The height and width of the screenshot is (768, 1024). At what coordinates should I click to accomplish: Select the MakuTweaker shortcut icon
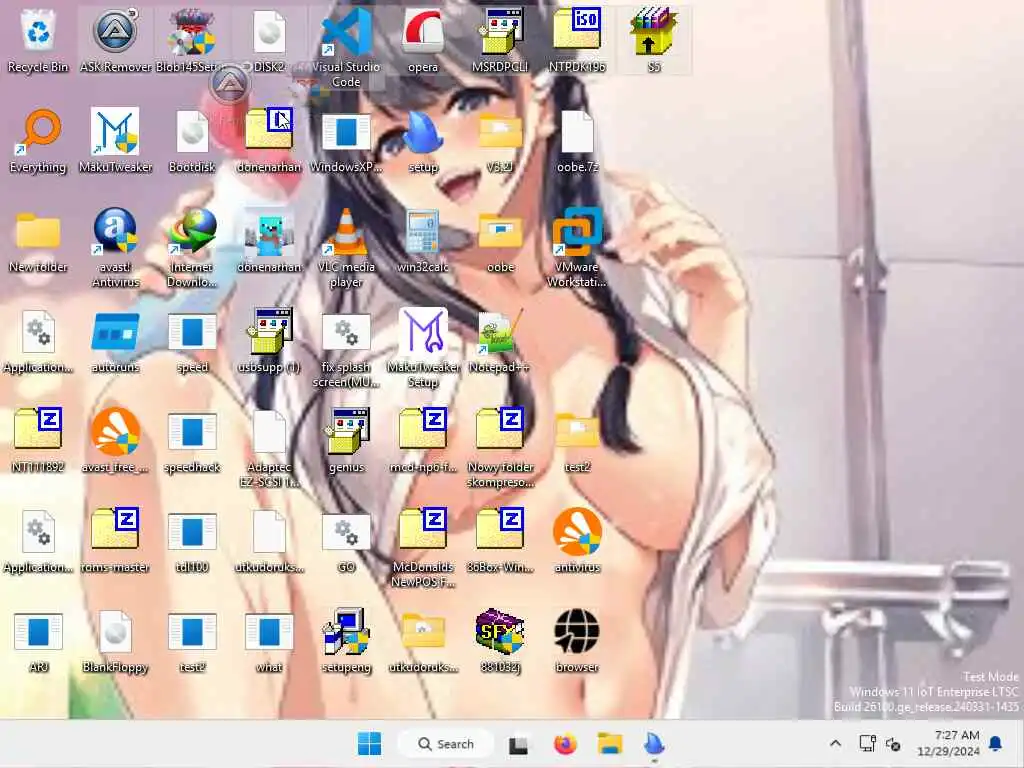pos(116,141)
